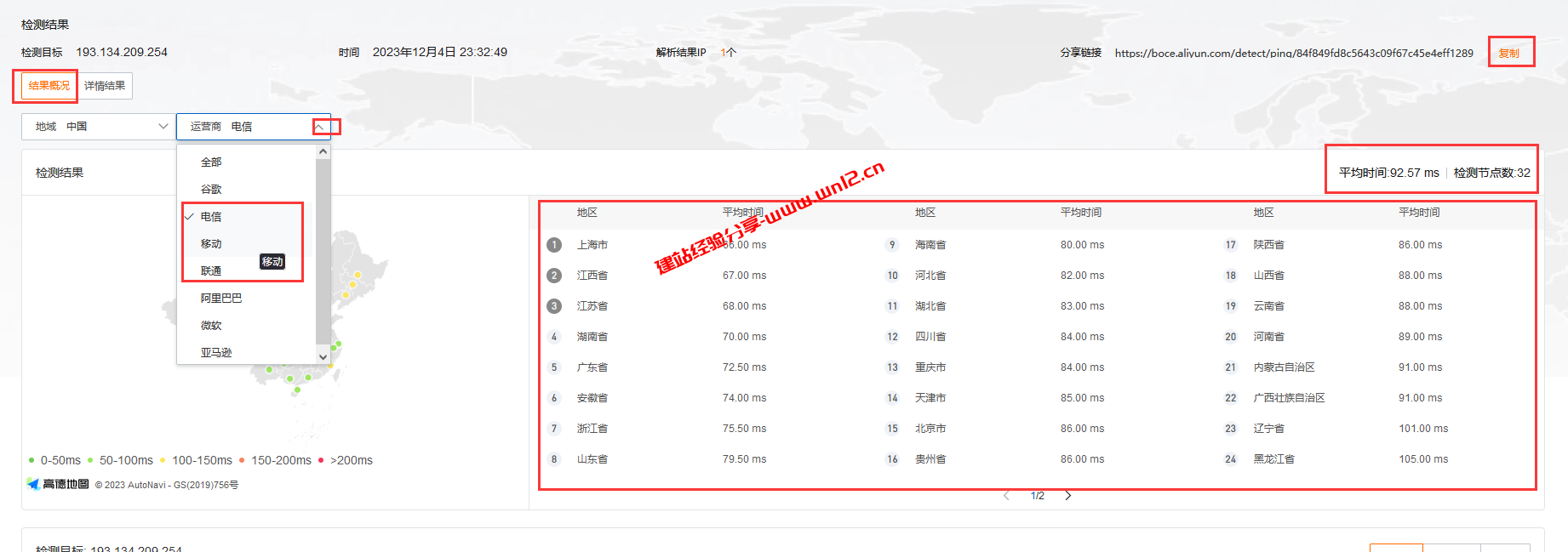Click scroll-down arrow of operator list
Screen dimensions: 1568x552
coord(323,357)
